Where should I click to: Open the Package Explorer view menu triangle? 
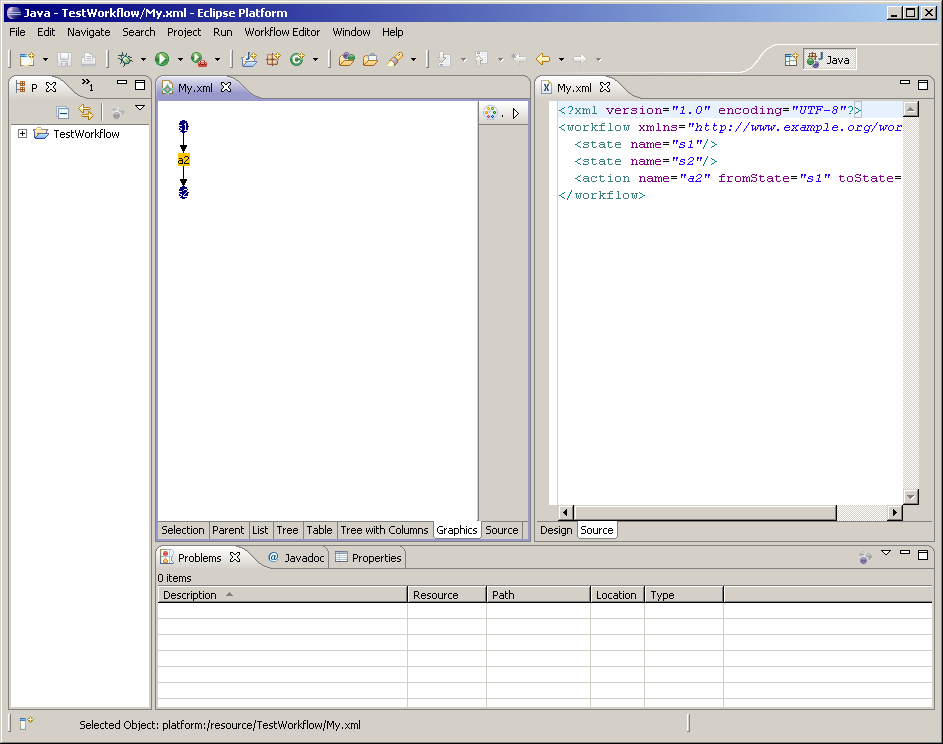pos(140,108)
